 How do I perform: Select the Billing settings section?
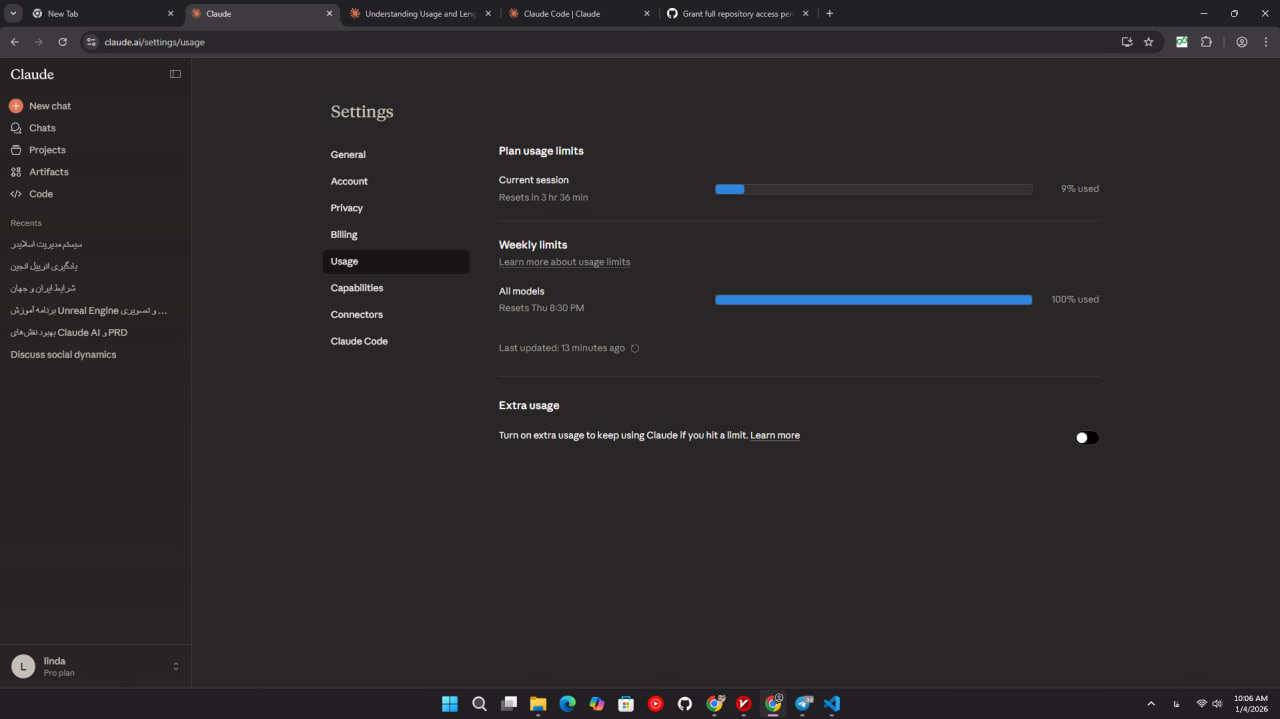pos(344,235)
